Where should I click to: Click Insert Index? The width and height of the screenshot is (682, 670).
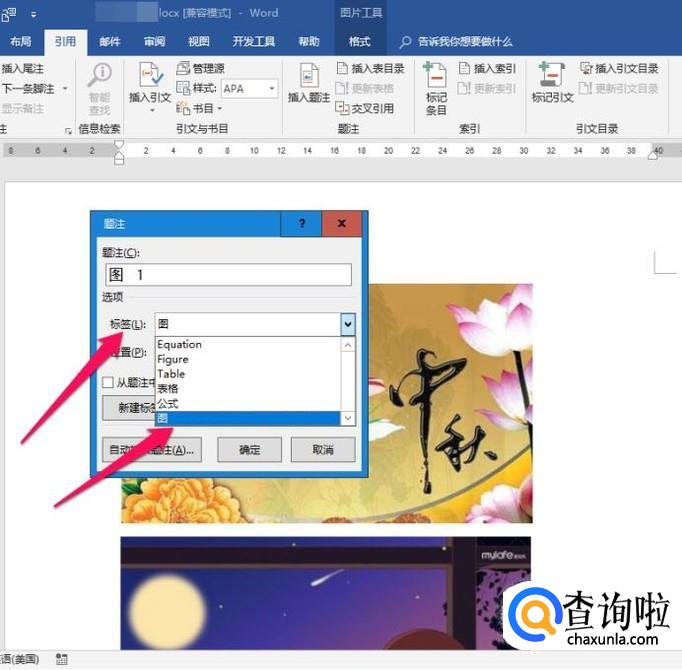(487, 68)
